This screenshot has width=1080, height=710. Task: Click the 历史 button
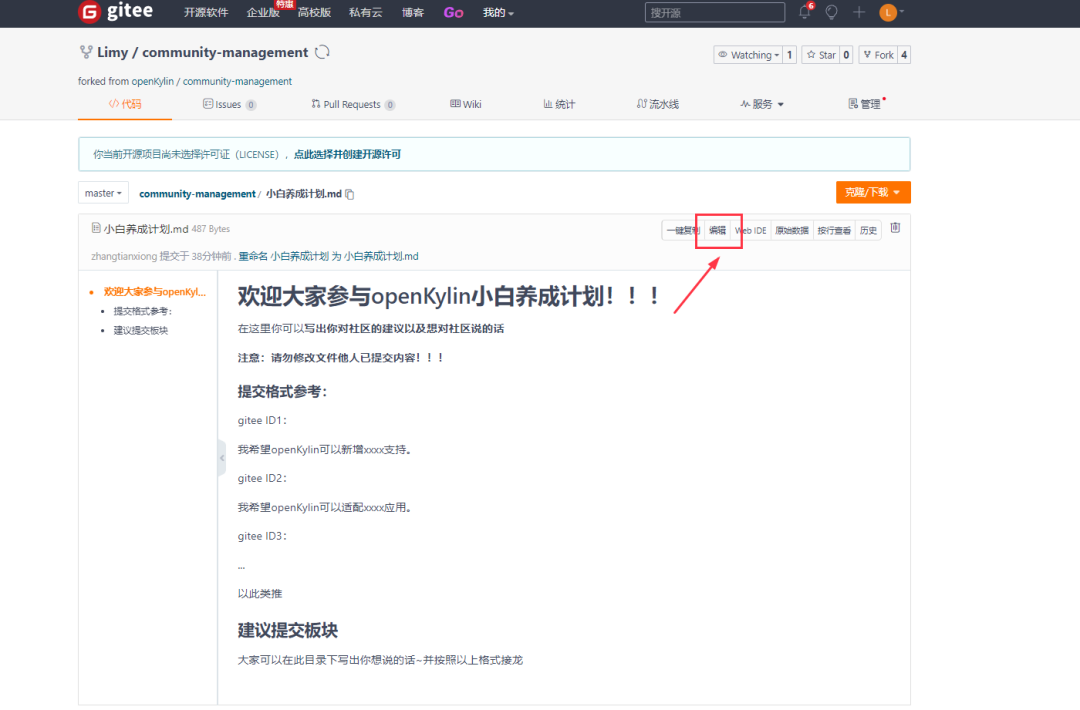click(x=869, y=230)
